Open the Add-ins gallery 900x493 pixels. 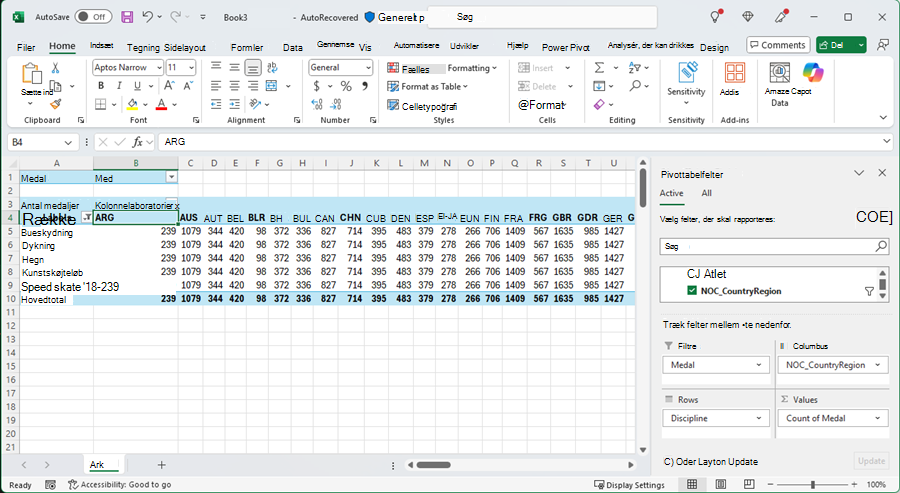[735, 79]
